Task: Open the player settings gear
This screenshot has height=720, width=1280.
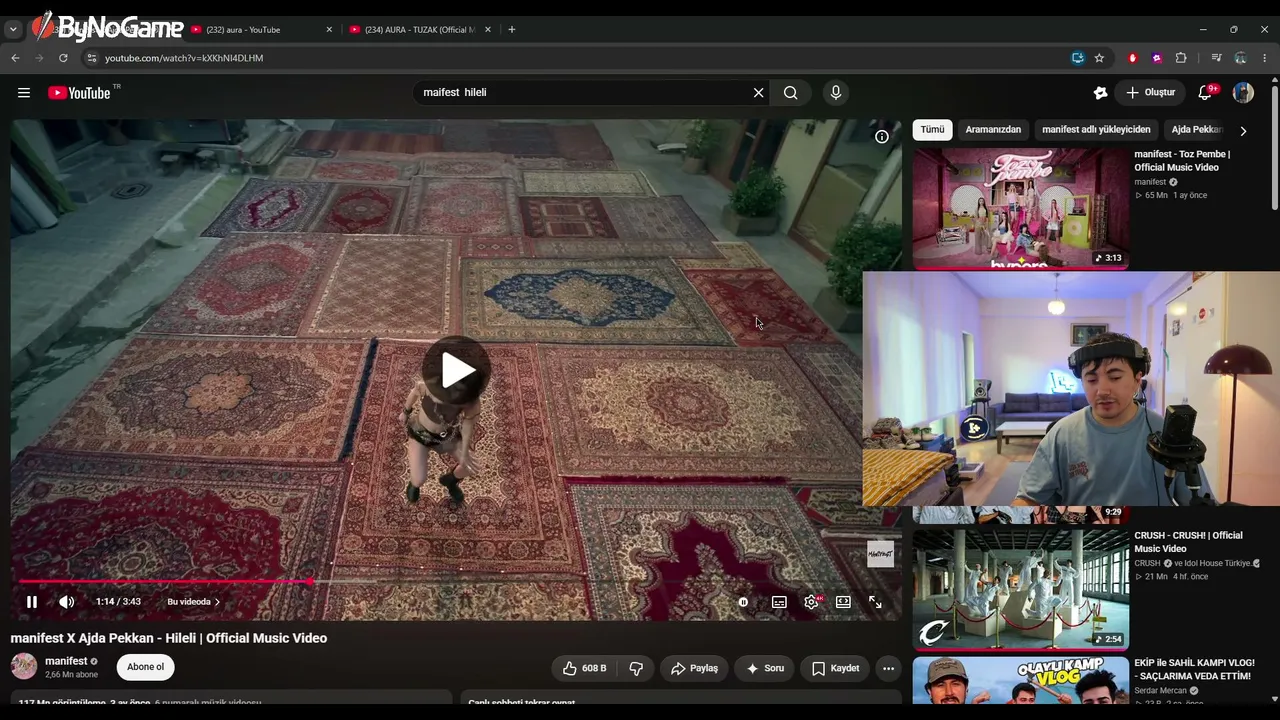Action: [811, 602]
